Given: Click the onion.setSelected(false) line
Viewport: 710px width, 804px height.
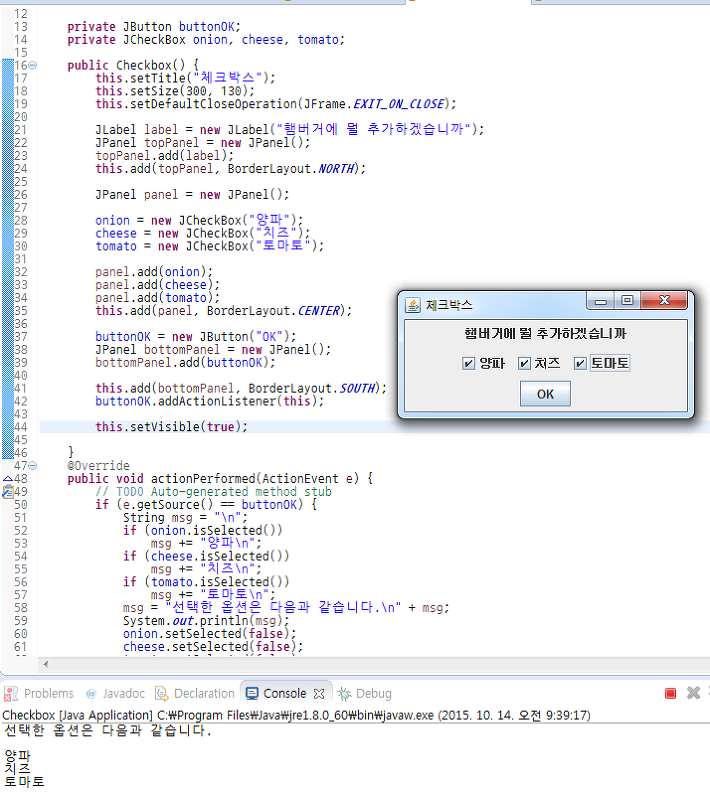Looking at the screenshot, I should click(x=209, y=634).
